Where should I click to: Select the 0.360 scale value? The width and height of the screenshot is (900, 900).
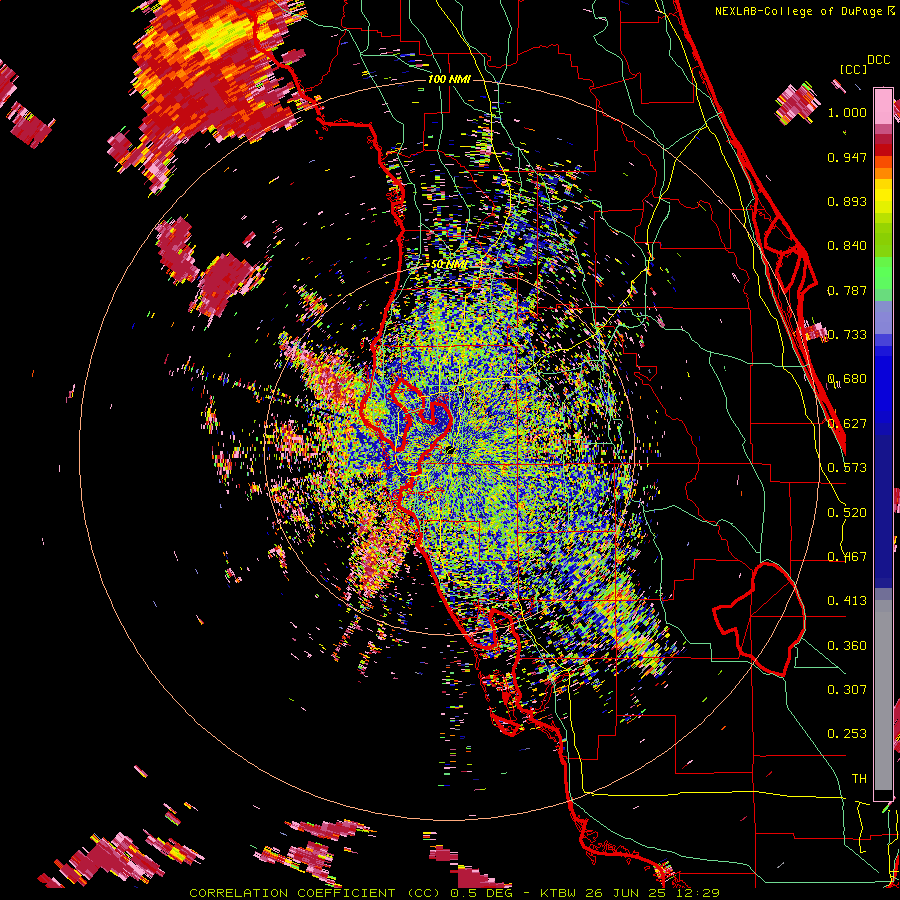847,646
